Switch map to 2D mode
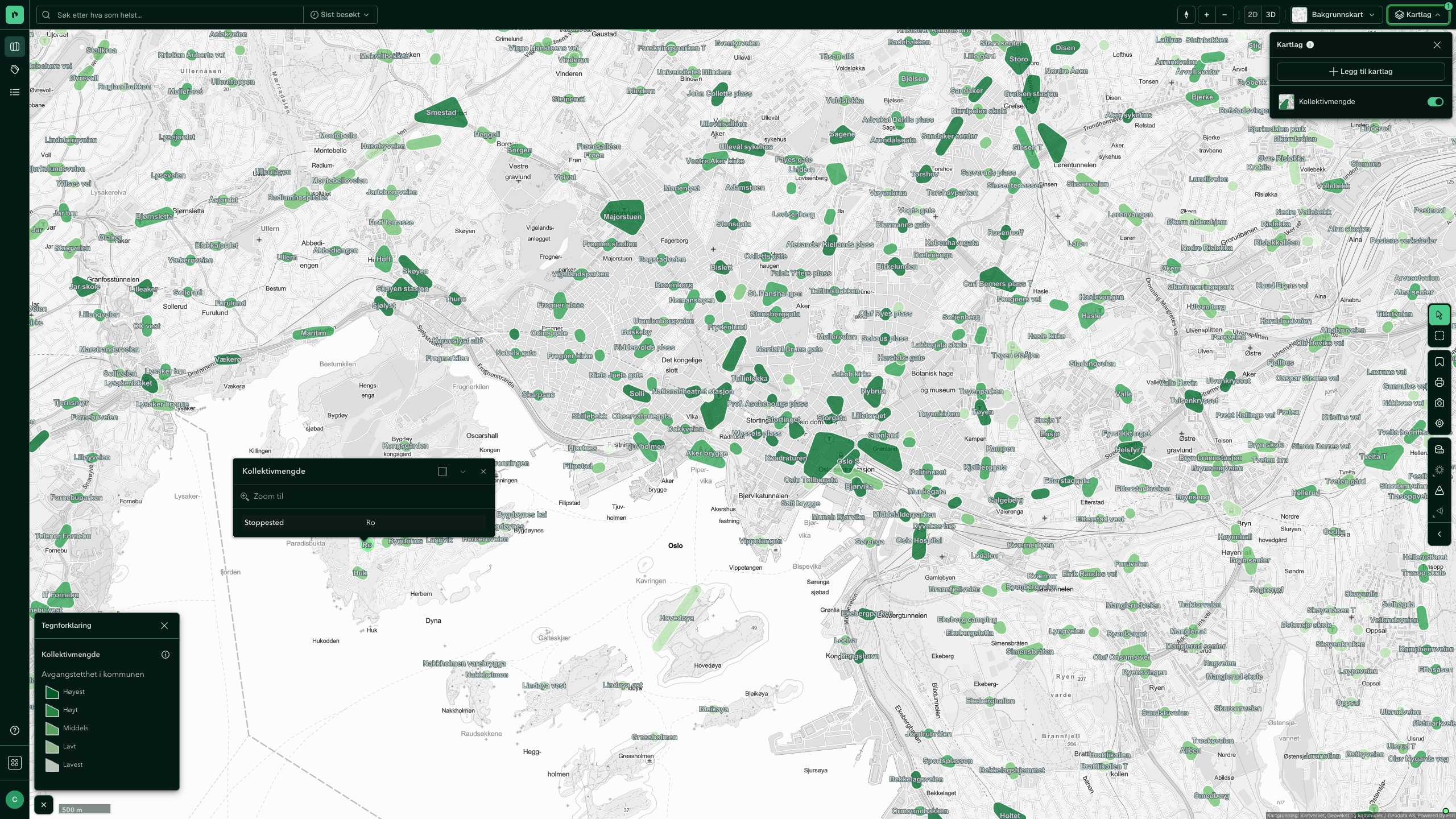1456x819 pixels. (1252, 15)
